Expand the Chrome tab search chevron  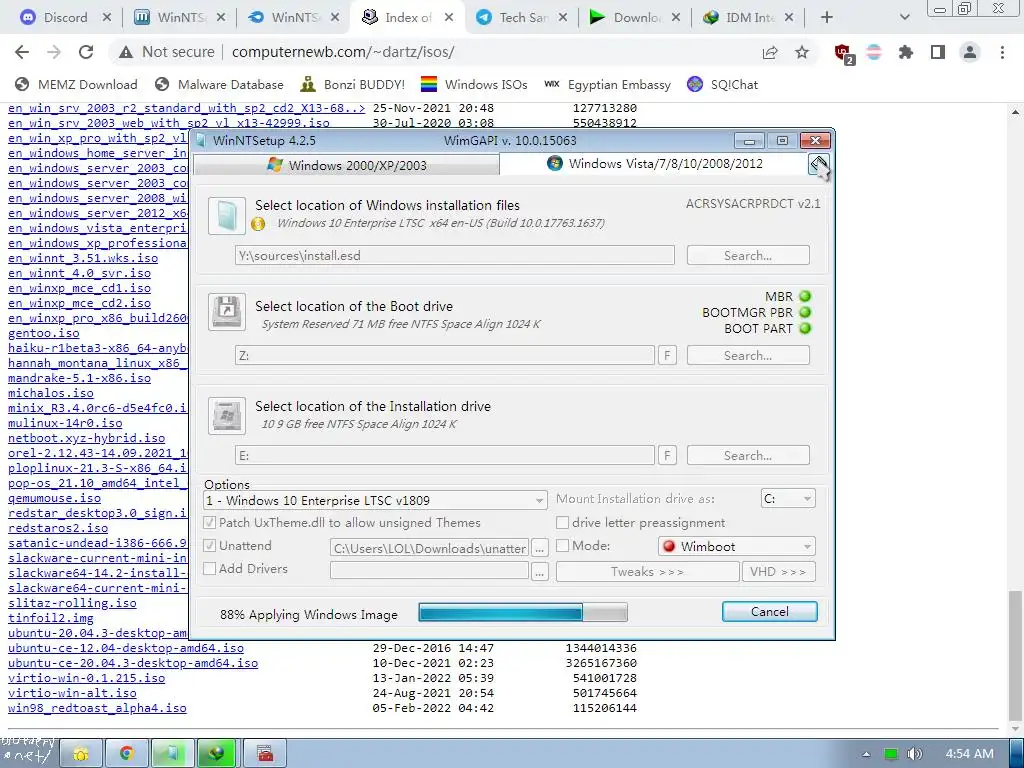point(904,18)
